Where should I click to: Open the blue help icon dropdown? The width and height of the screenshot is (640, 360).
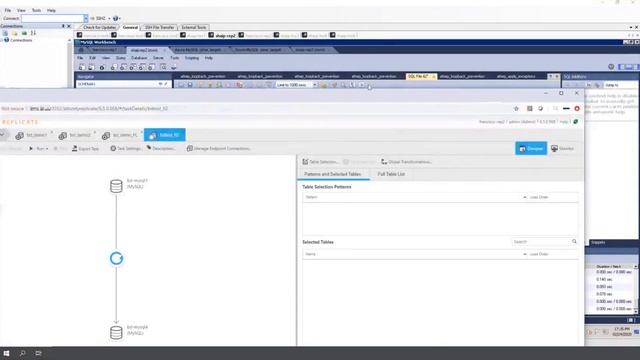pos(116,18)
